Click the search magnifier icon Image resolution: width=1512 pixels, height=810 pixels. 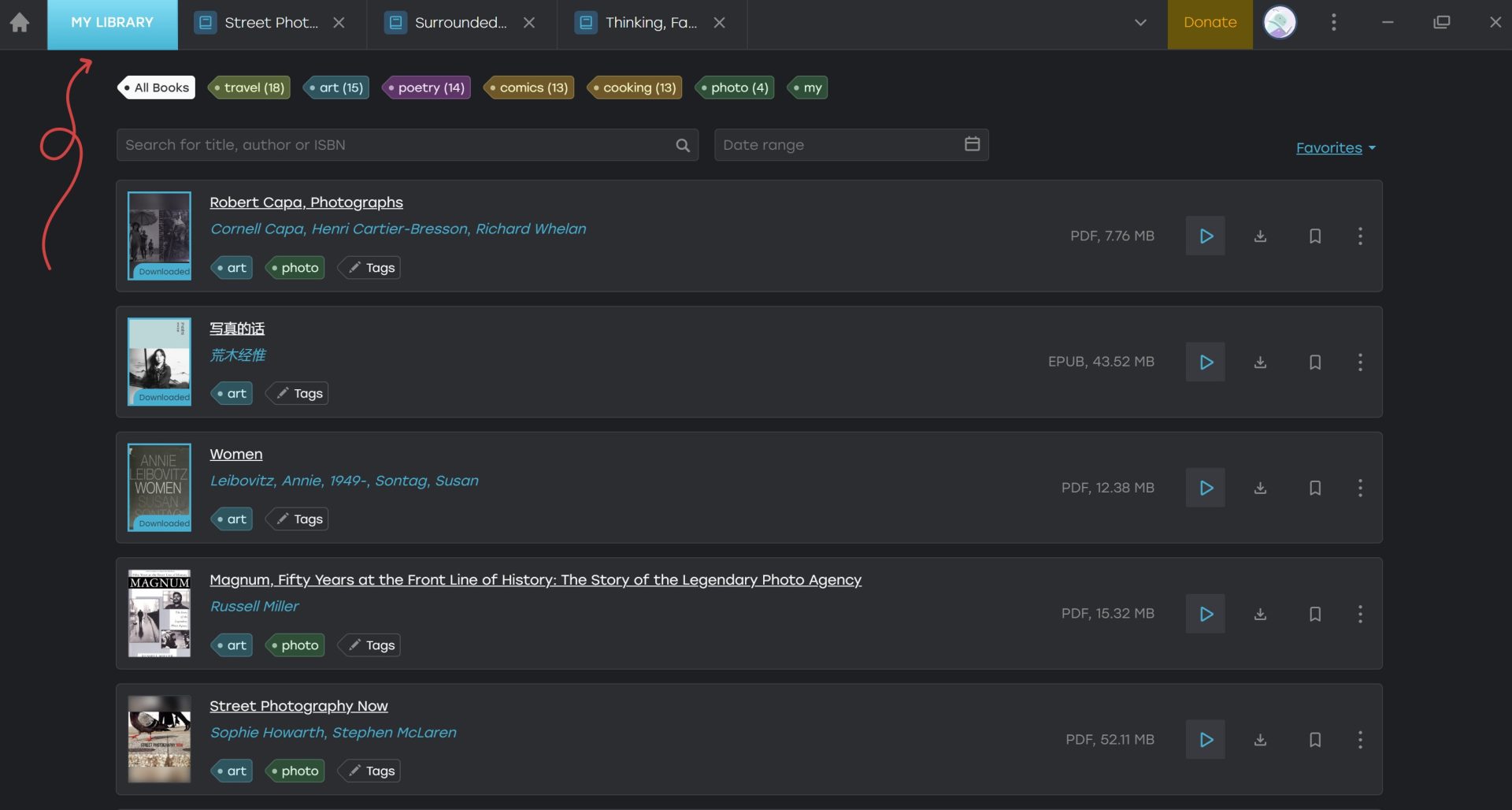click(682, 145)
